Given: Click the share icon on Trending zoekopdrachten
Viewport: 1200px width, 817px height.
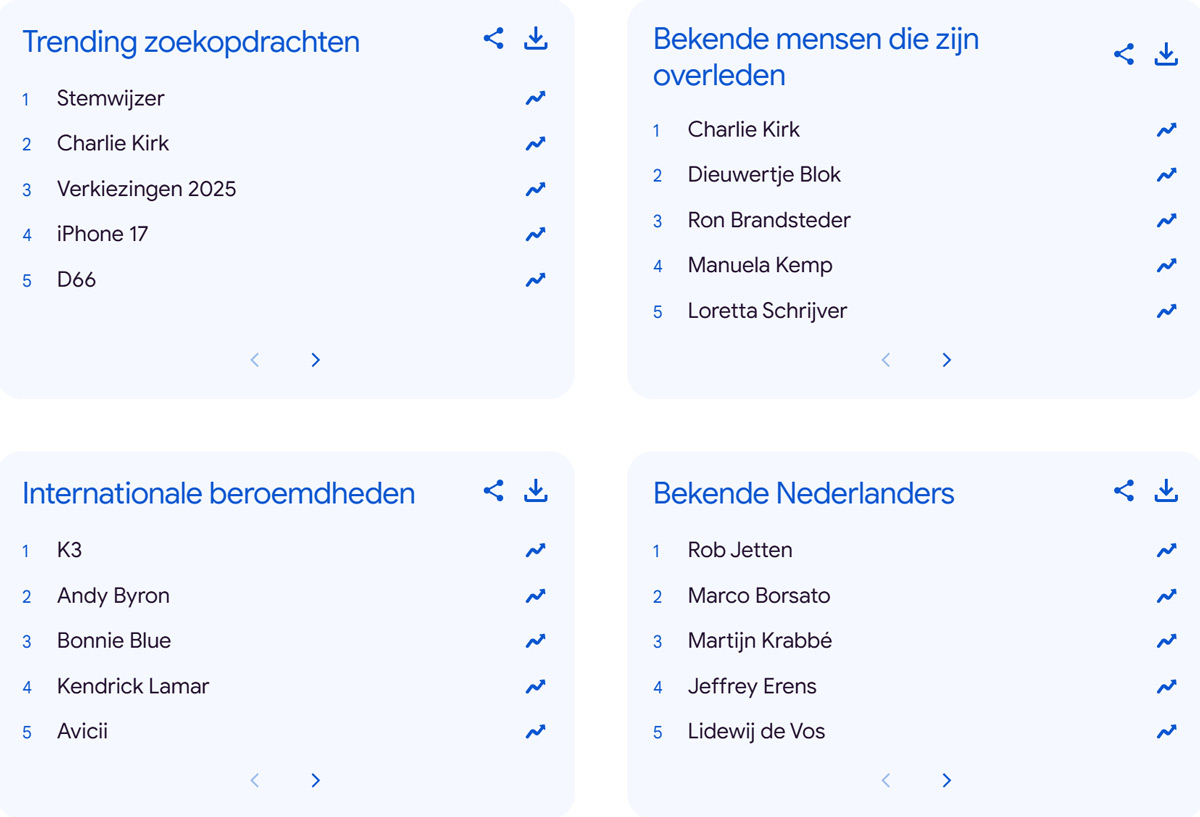Looking at the screenshot, I should [x=492, y=38].
